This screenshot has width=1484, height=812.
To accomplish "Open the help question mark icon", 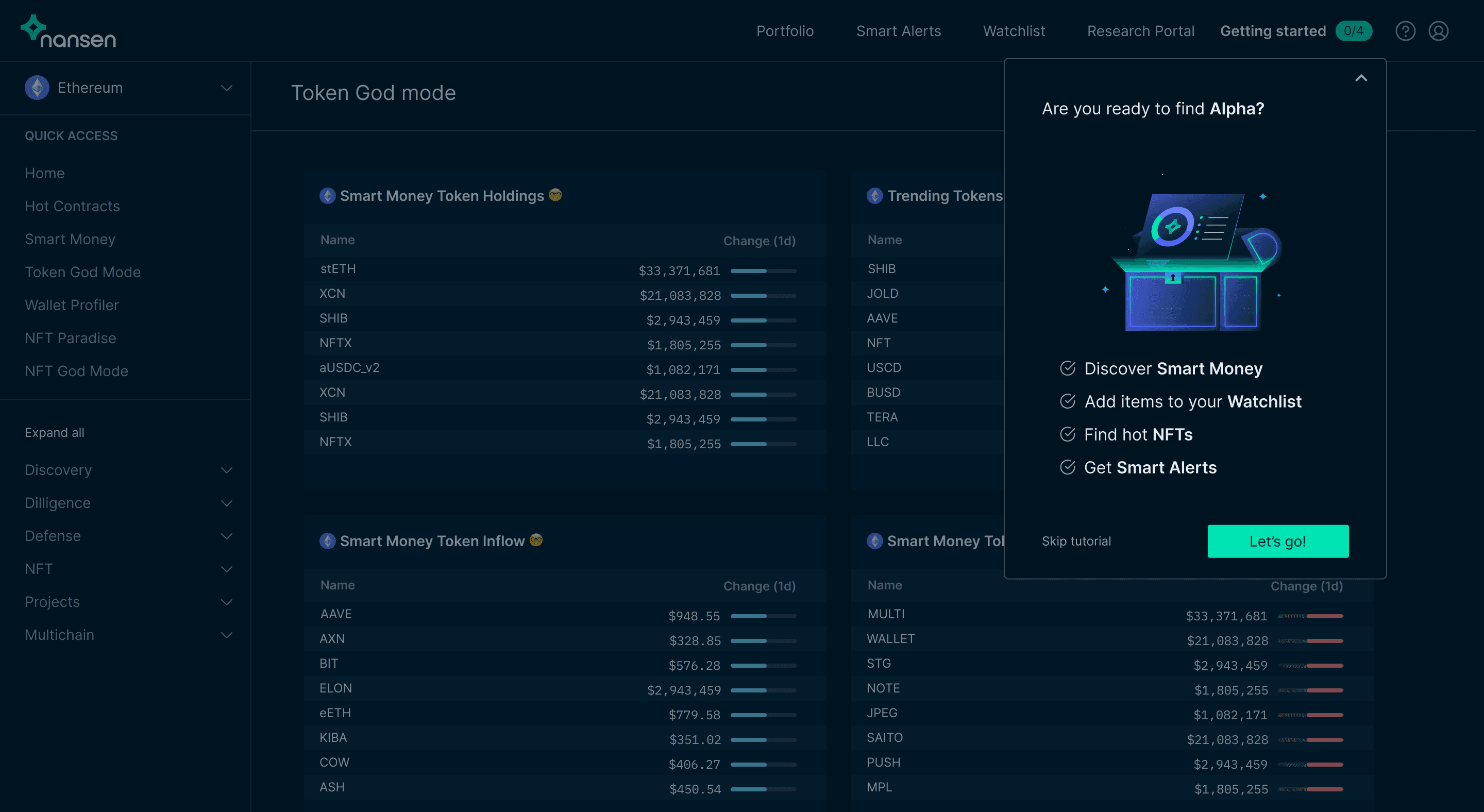I will tap(1405, 31).
